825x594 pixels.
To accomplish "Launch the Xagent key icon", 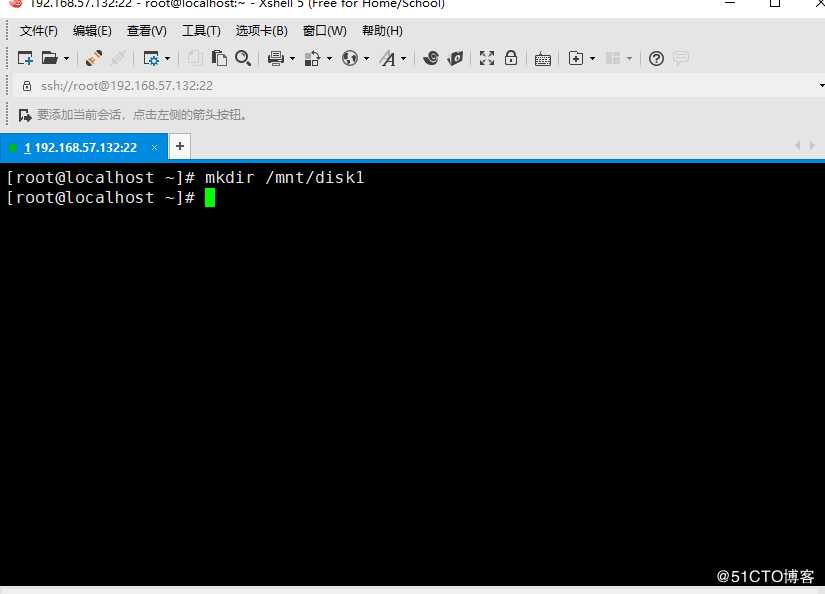I will pyautogui.click(x=455, y=58).
